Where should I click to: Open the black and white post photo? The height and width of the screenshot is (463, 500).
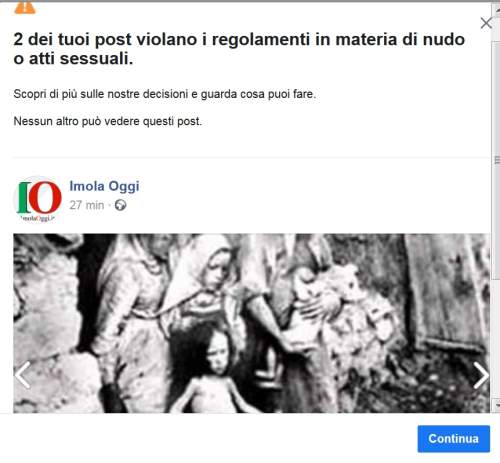[x=252, y=323]
